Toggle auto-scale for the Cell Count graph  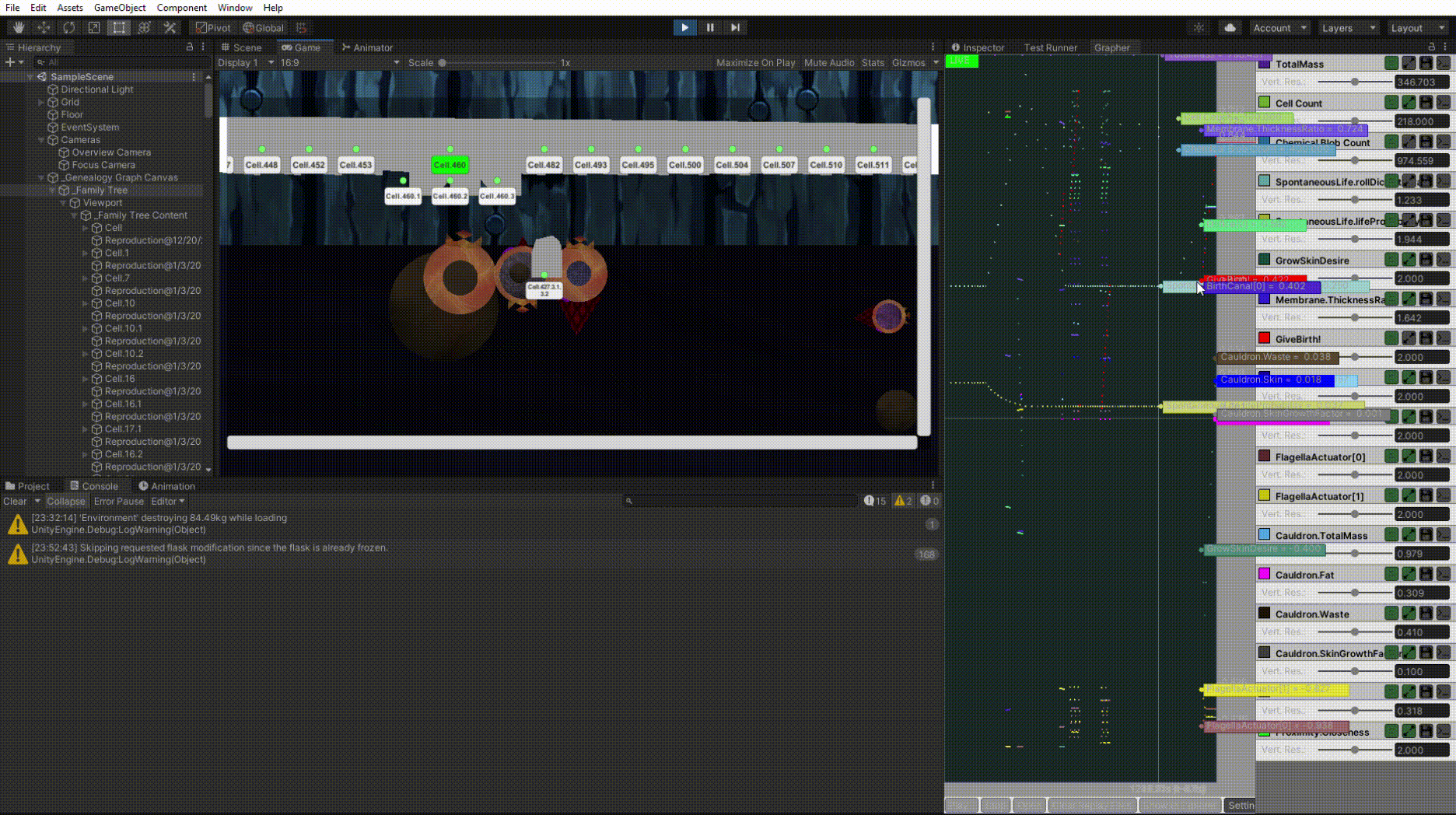[1409, 102]
